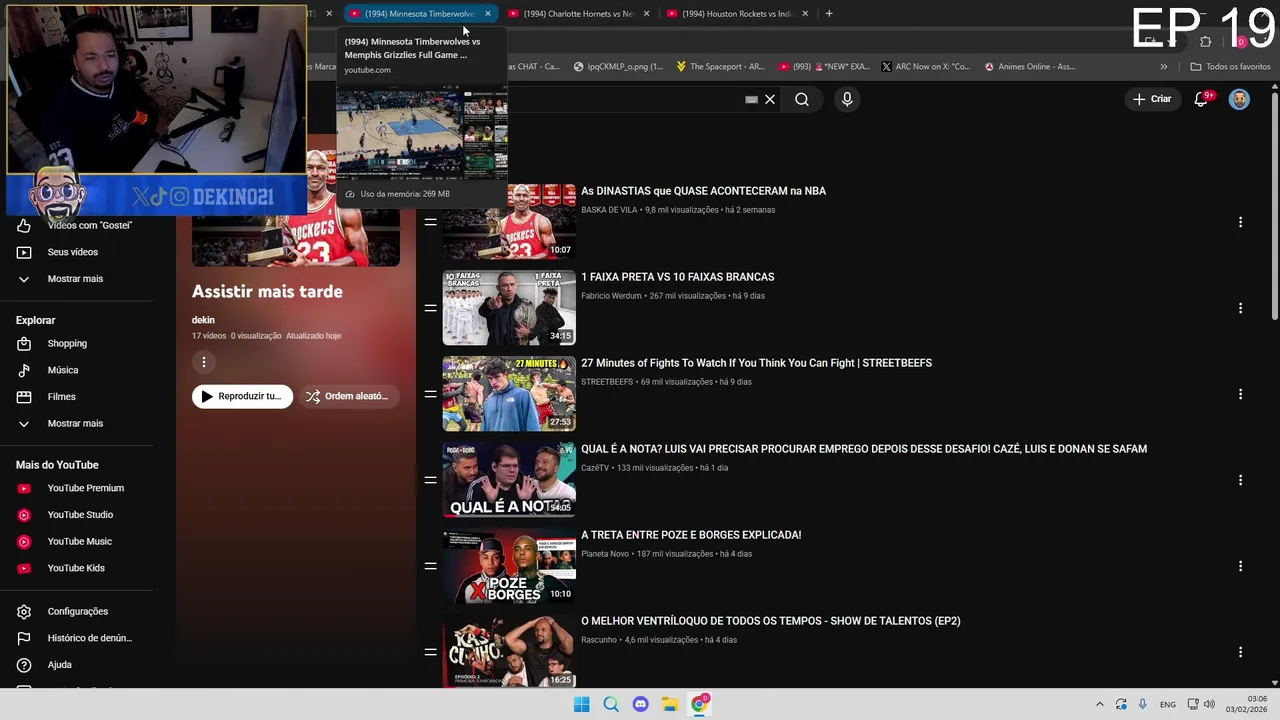The width and height of the screenshot is (1280, 720).
Task: Show hidden bookmarks with chevron button
Action: 1163,67
